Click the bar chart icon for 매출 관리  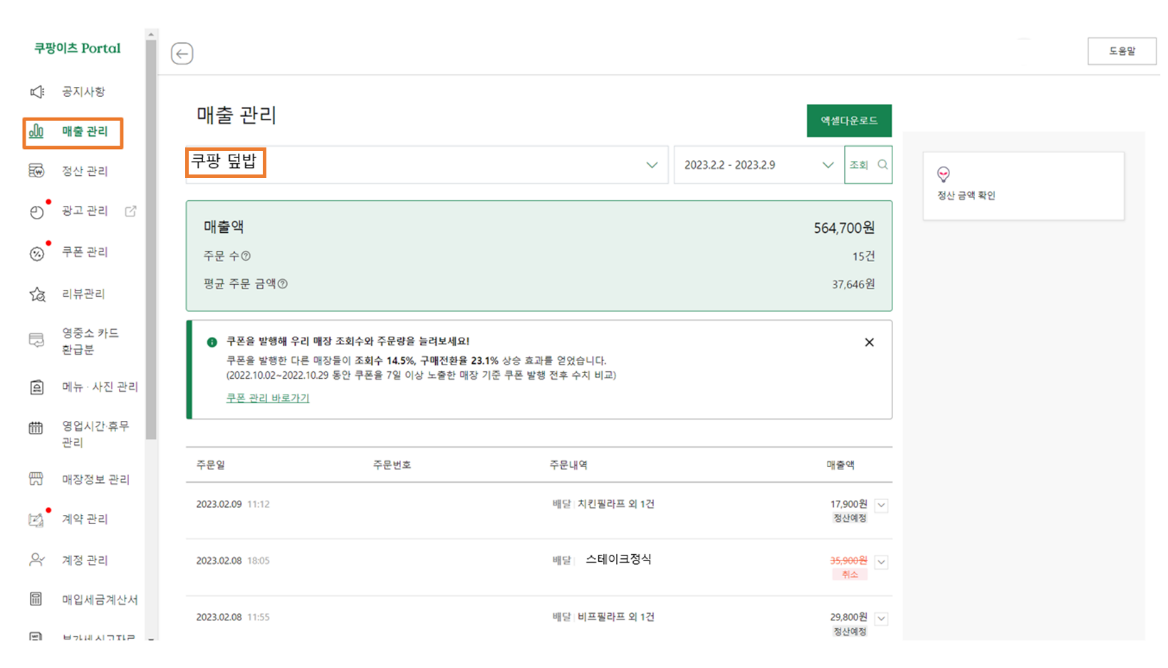point(36,132)
